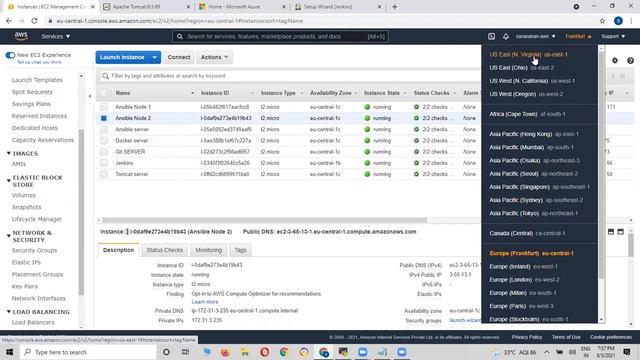Open the File Explorer taskbar icon
The width and height of the screenshot is (640, 360).
244,352
